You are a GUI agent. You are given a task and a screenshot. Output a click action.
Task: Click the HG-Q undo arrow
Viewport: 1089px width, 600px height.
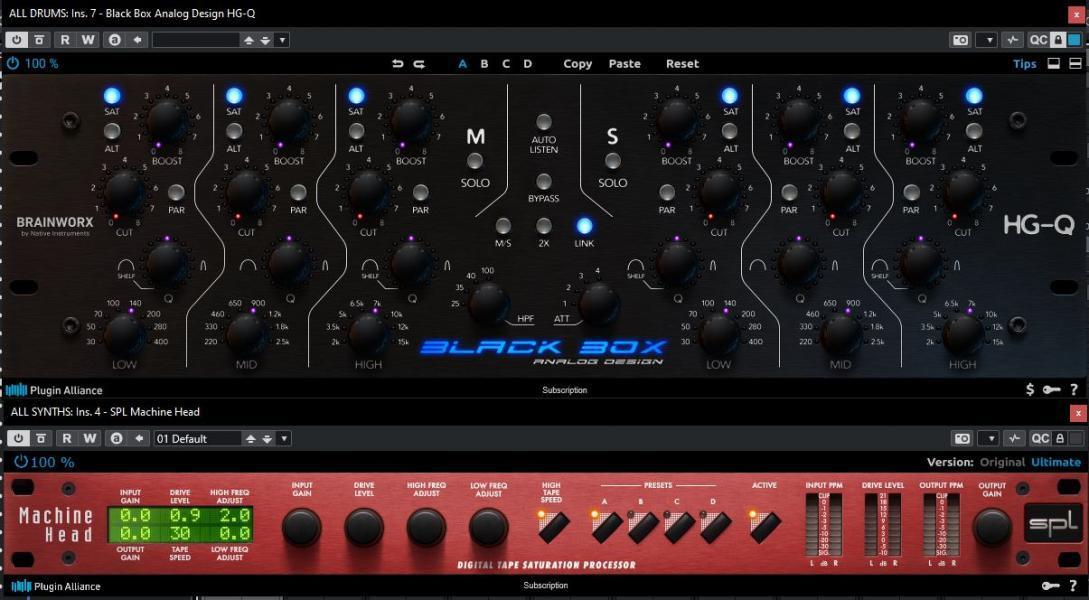398,63
